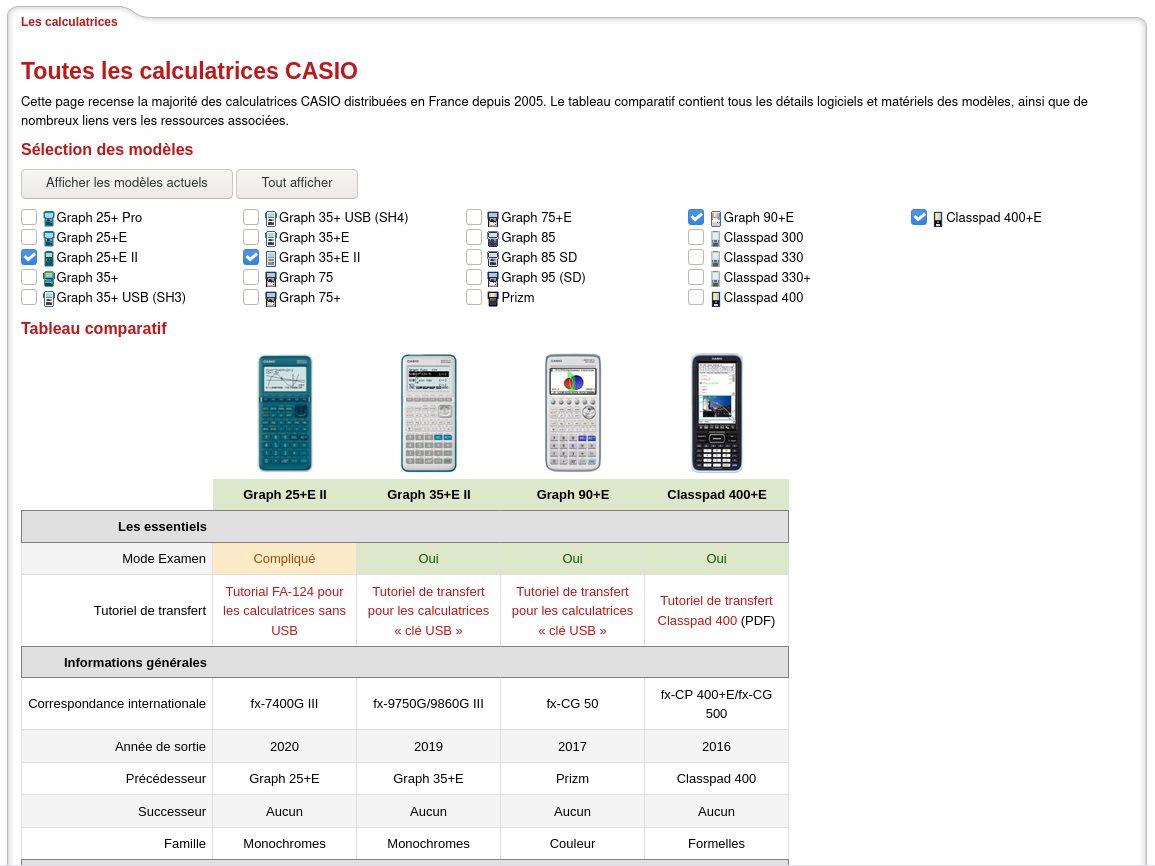Screen dimensions: 1155x866
Task: Click the Les essentiels section header
Action: tap(404, 527)
